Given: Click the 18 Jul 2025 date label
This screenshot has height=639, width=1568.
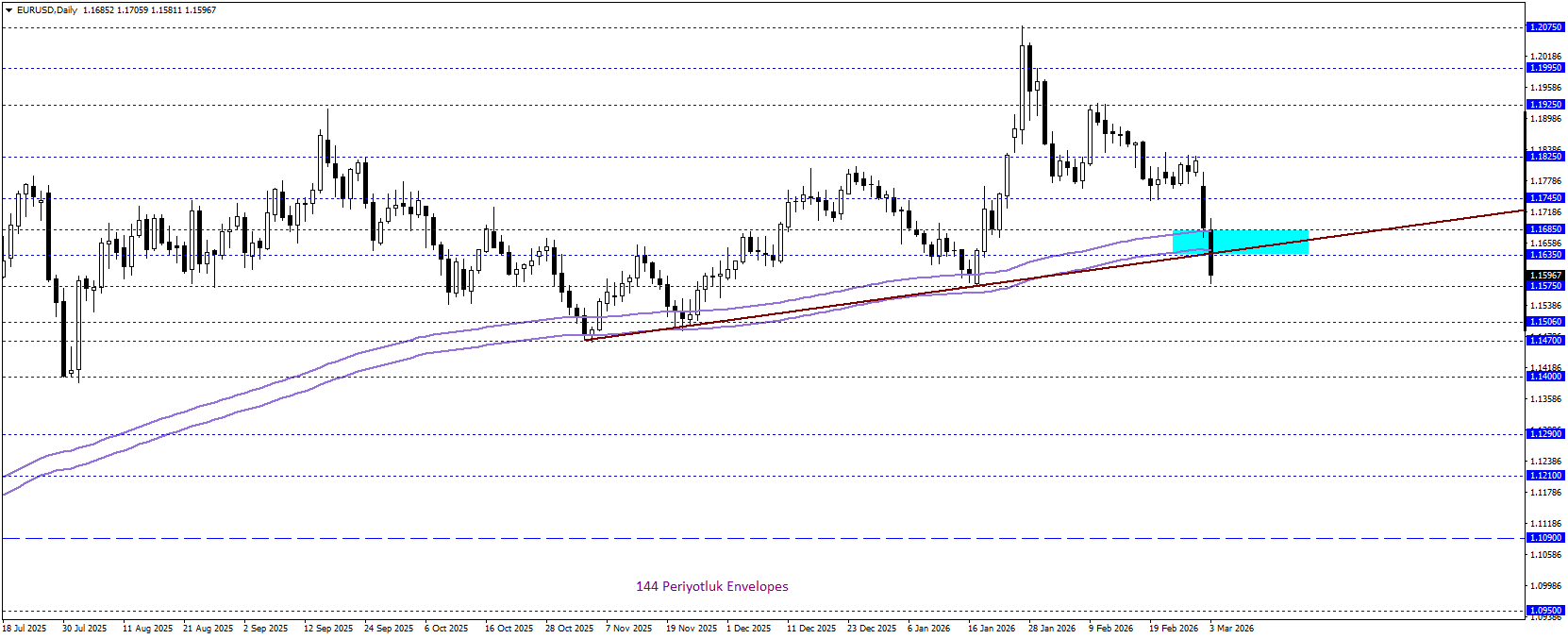Looking at the screenshot, I should 25,629.
